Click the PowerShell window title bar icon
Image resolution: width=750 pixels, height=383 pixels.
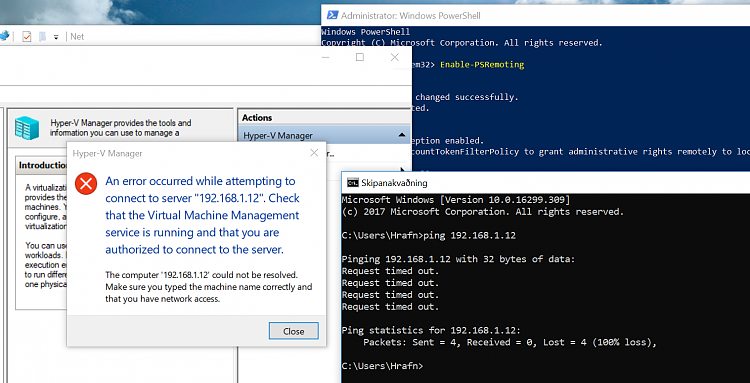tap(331, 15)
